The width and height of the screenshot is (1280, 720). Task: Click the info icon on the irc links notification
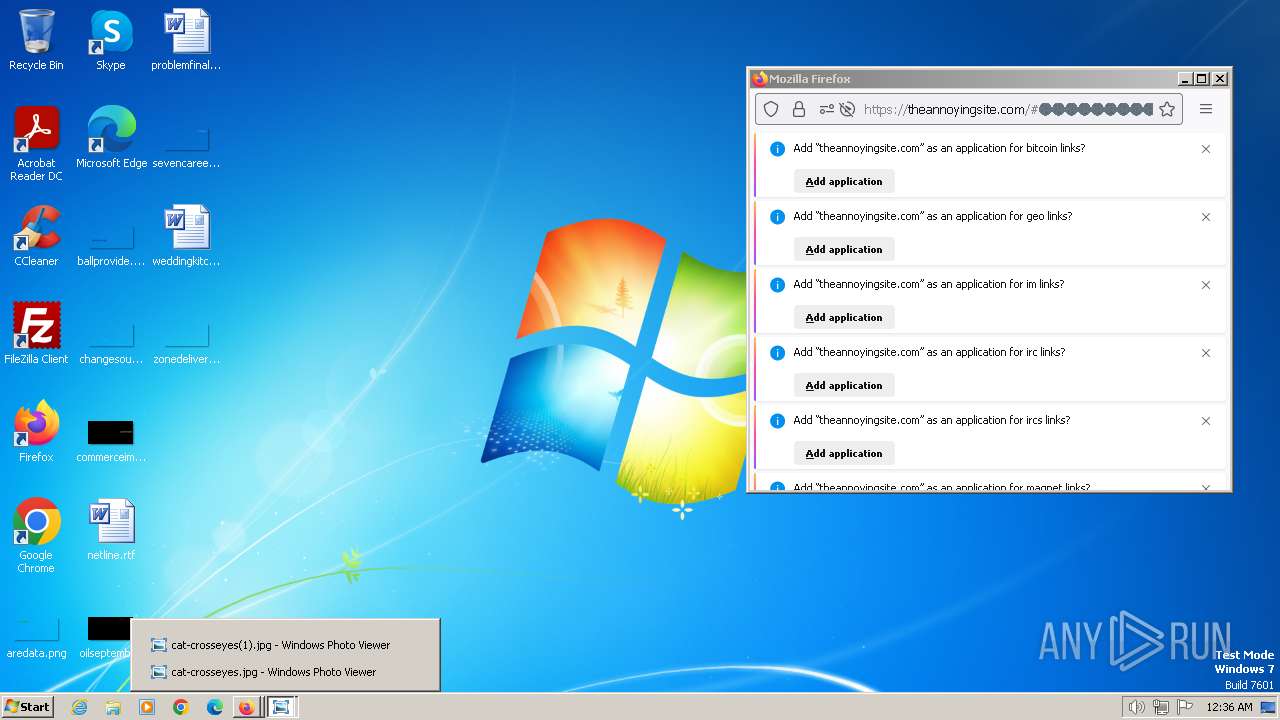777,353
